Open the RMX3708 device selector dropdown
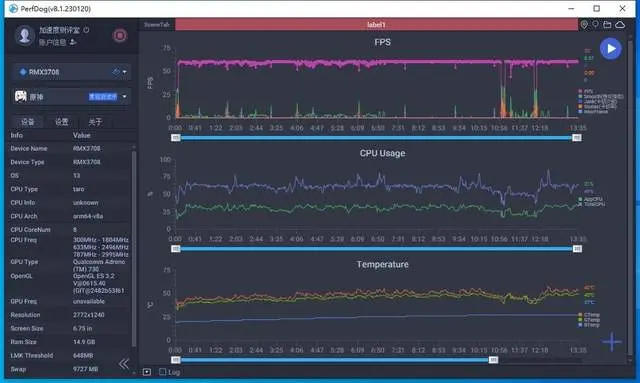 (71, 72)
